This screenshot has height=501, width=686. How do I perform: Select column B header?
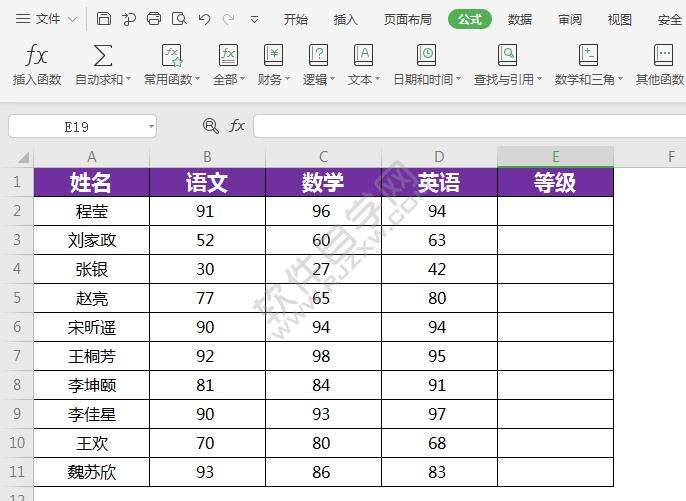click(207, 157)
